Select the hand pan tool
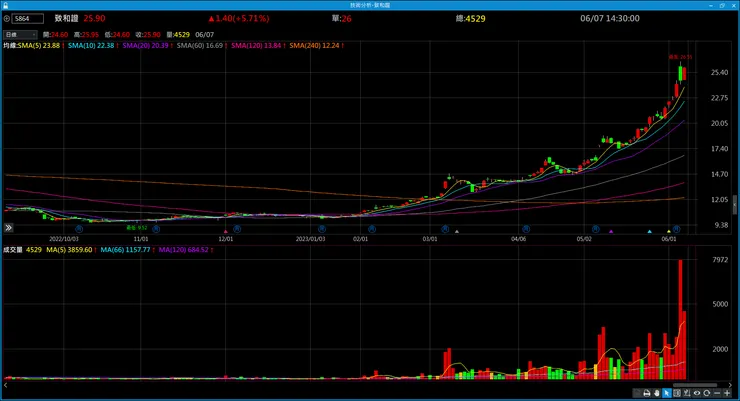 [656, 393]
